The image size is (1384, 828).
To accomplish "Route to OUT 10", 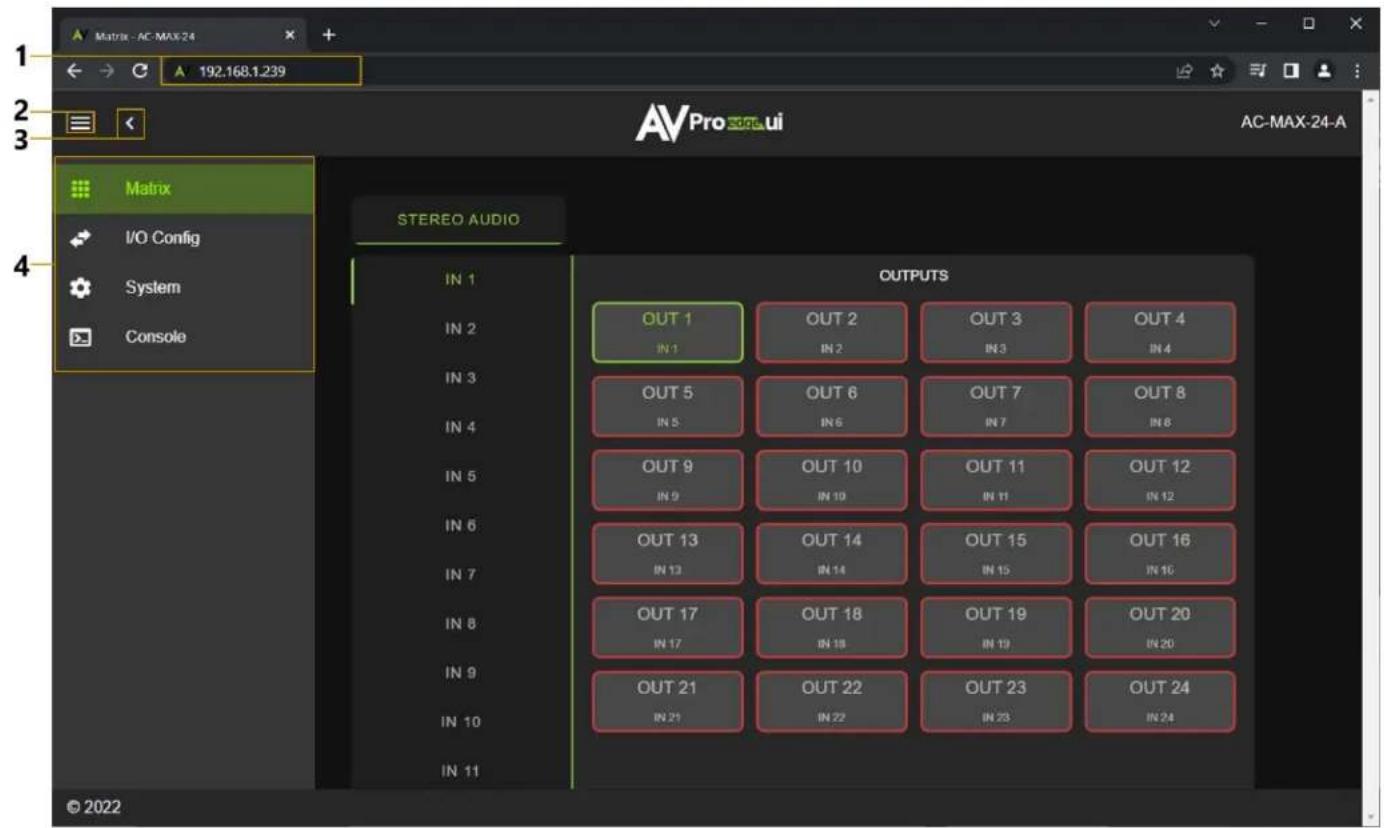I will click(832, 480).
